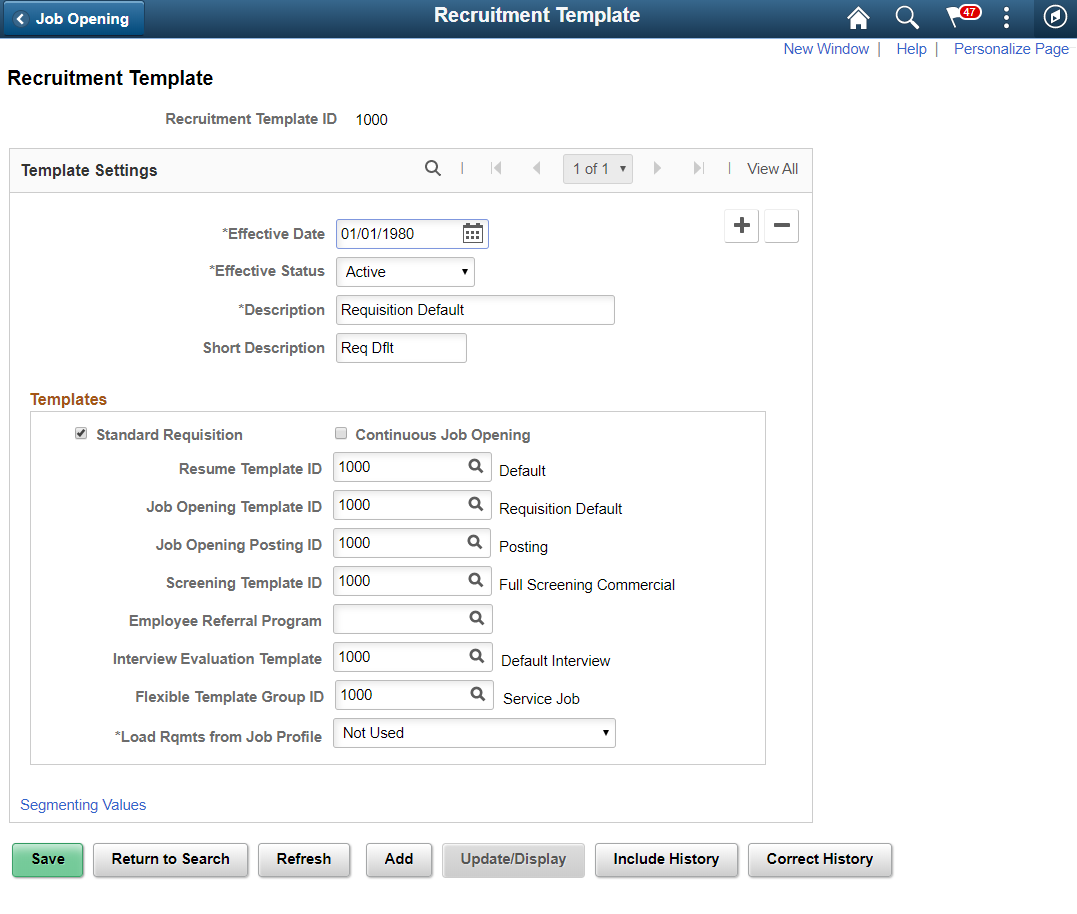The width and height of the screenshot is (1077, 914).
Task: Look up Job Opening Template ID
Action: 475,504
